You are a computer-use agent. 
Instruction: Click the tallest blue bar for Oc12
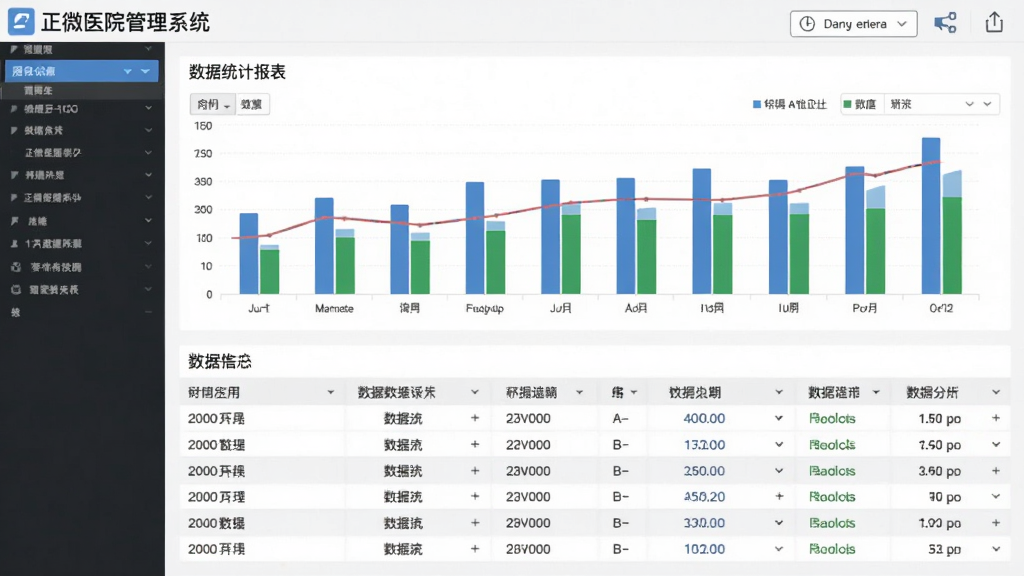[931, 216]
